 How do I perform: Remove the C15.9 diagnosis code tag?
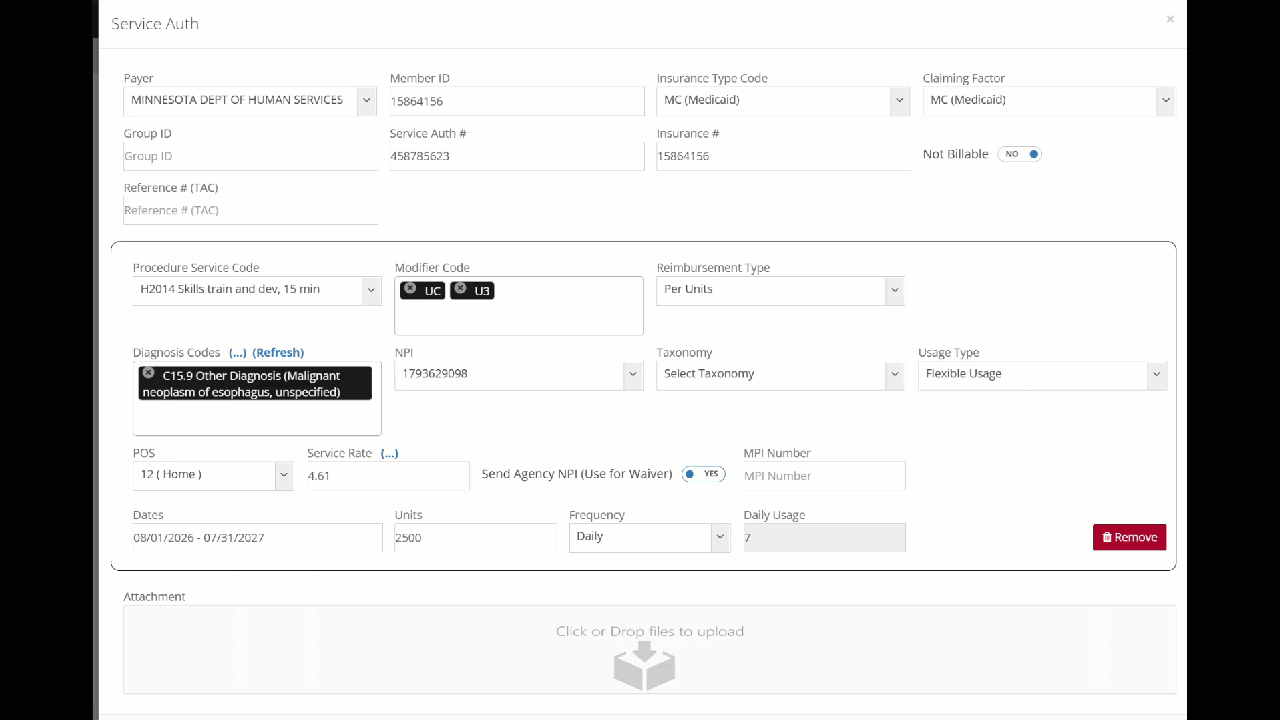click(x=148, y=373)
